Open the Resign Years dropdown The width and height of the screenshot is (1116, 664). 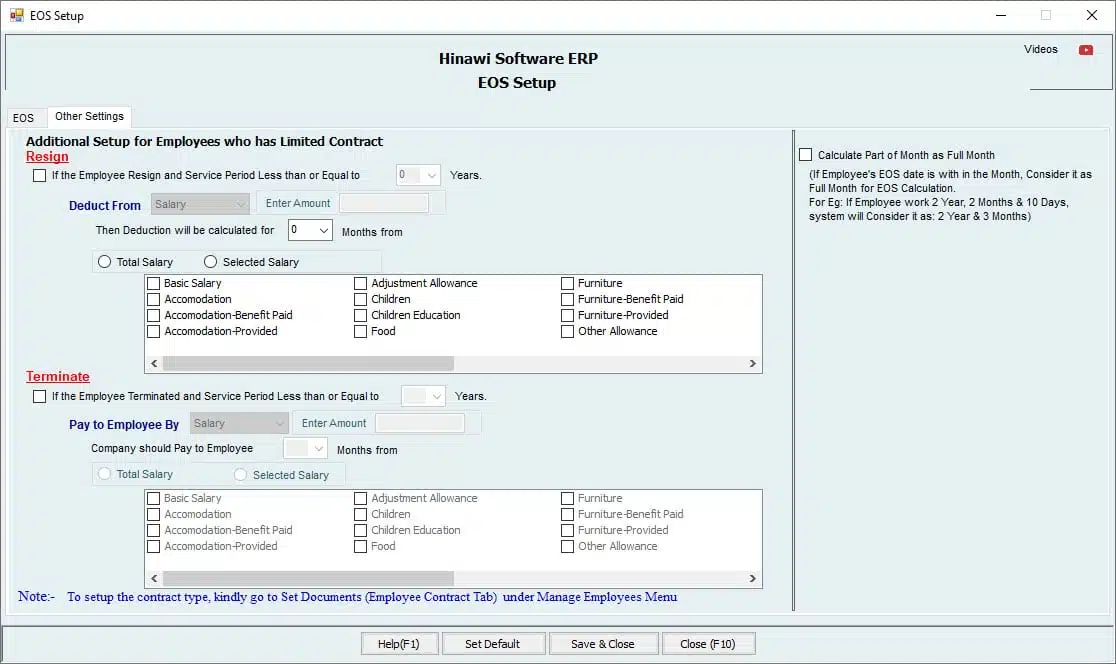click(x=418, y=175)
